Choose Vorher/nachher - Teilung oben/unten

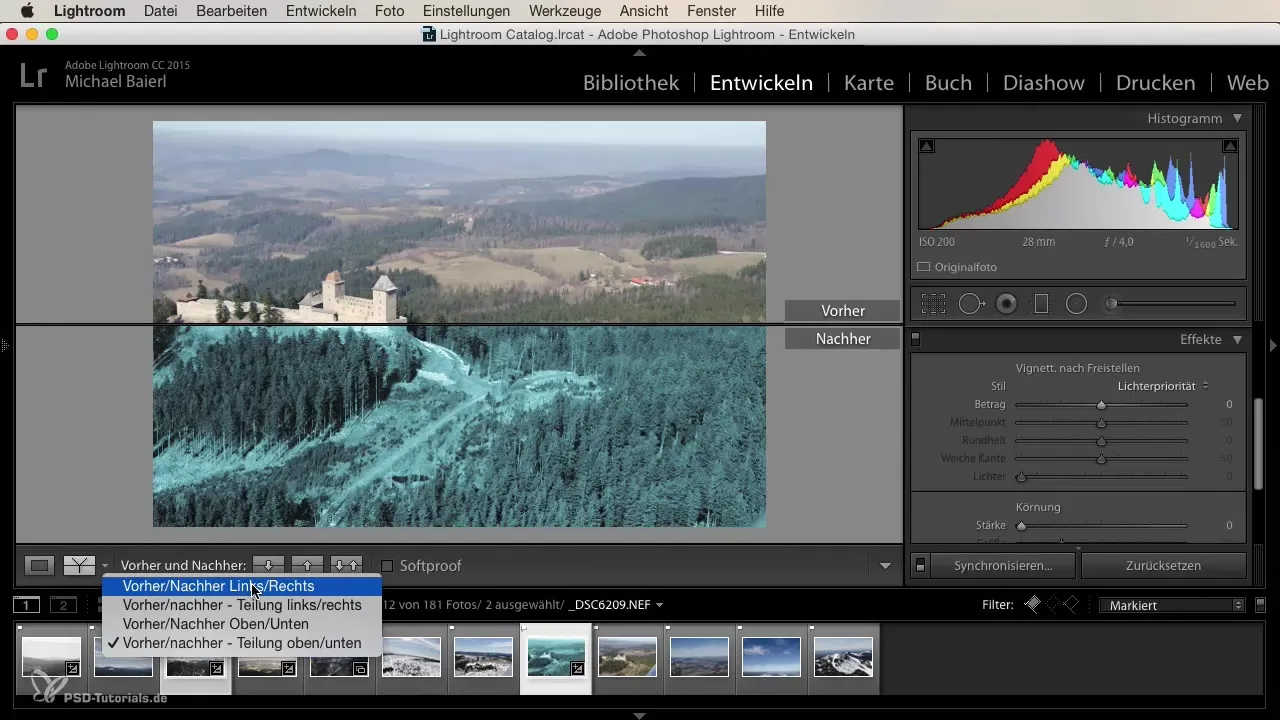coord(241,643)
